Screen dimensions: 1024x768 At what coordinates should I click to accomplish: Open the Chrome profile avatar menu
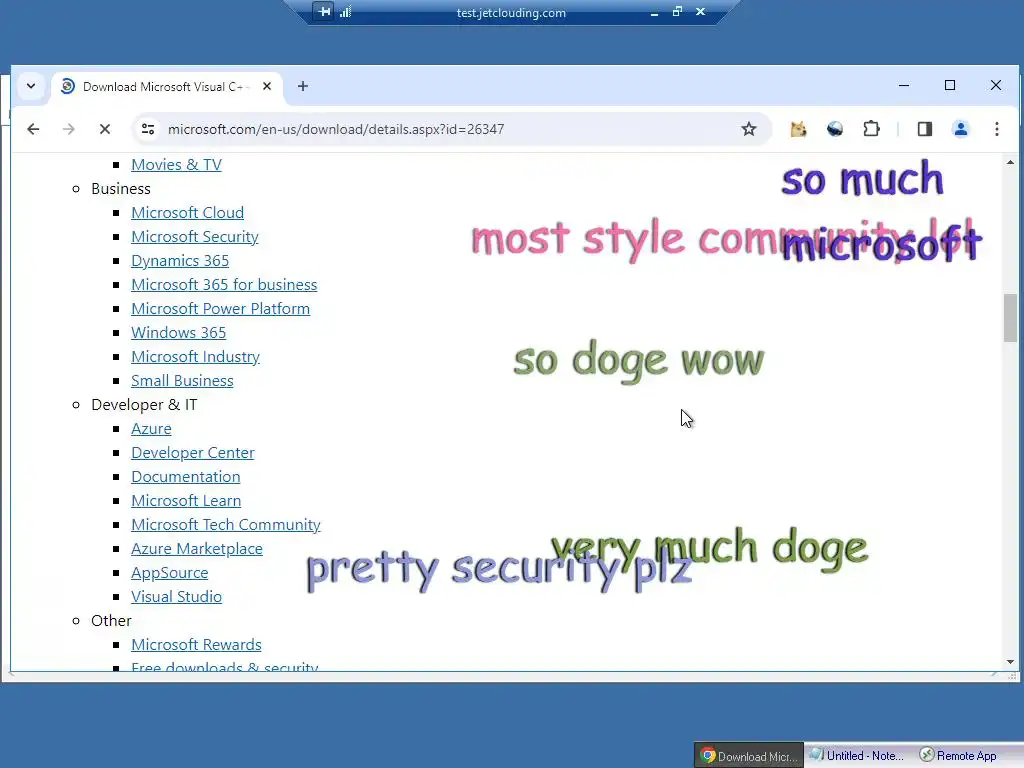(x=961, y=129)
